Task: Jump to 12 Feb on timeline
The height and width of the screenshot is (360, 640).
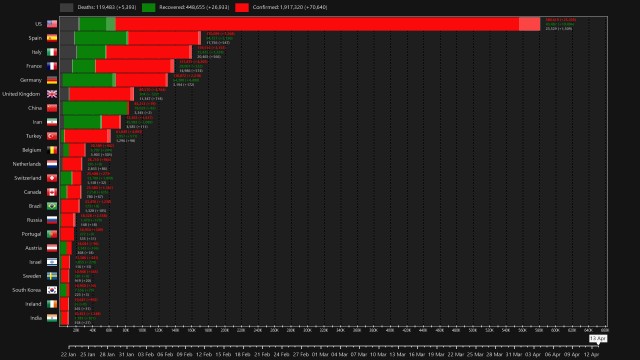Action: pyautogui.click(x=204, y=354)
